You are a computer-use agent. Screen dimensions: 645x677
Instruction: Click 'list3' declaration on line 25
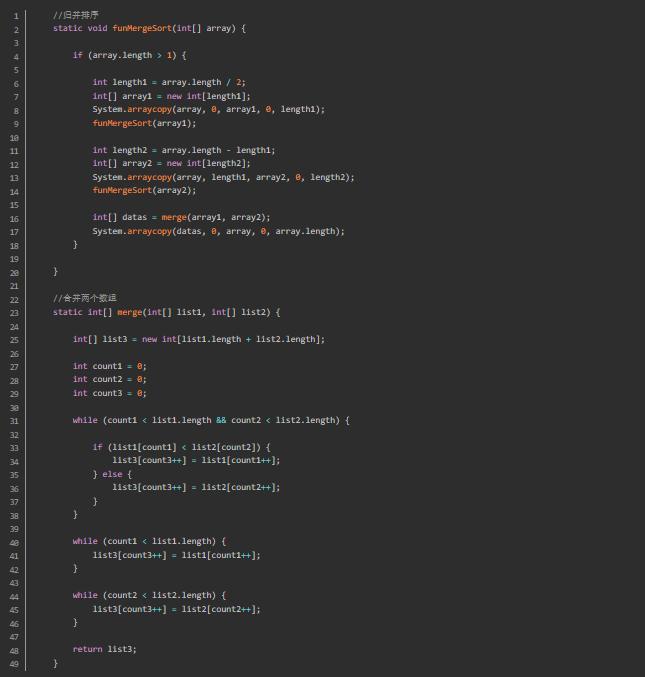115,339
